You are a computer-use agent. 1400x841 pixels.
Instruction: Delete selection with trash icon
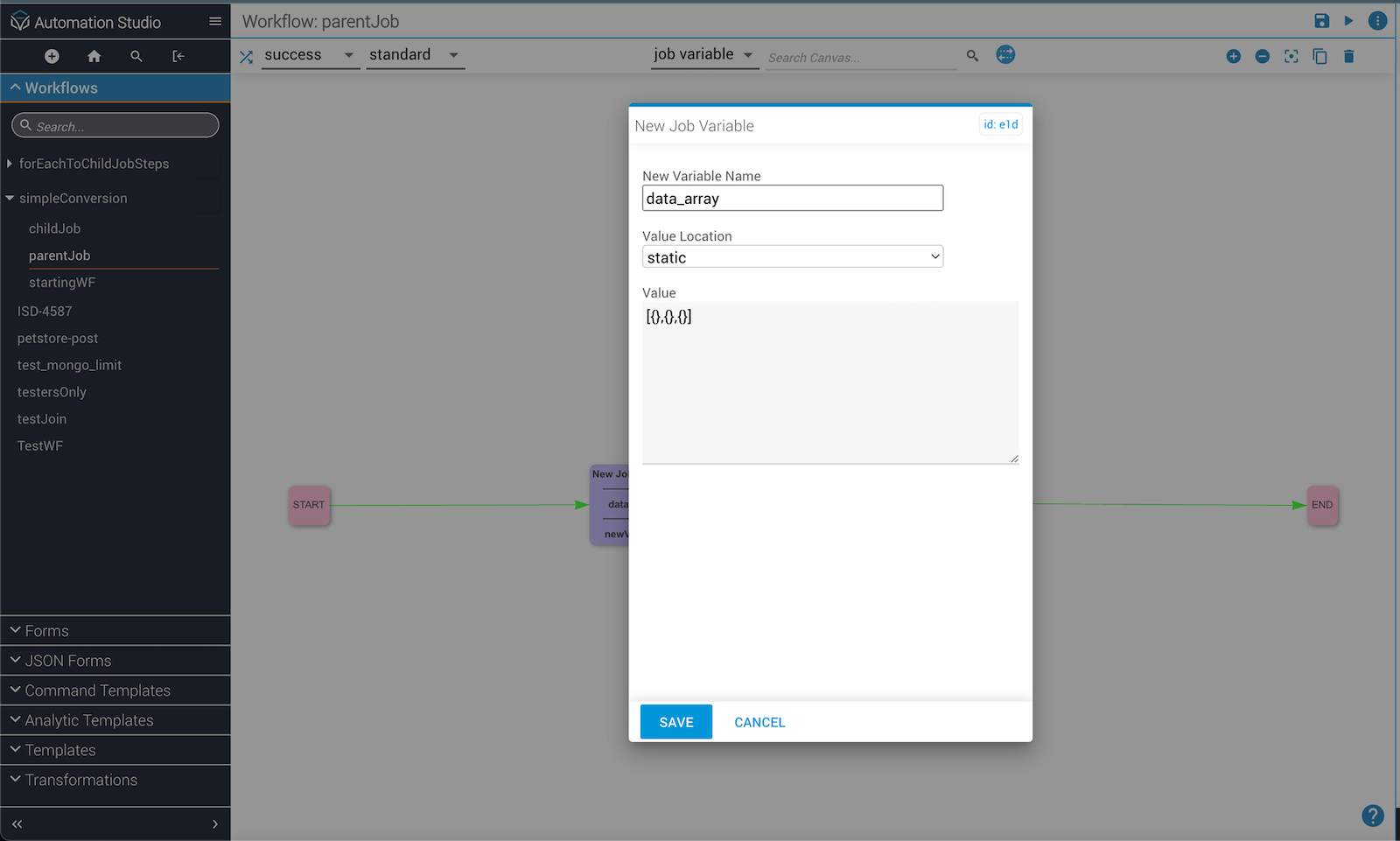click(x=1348, y=57)
